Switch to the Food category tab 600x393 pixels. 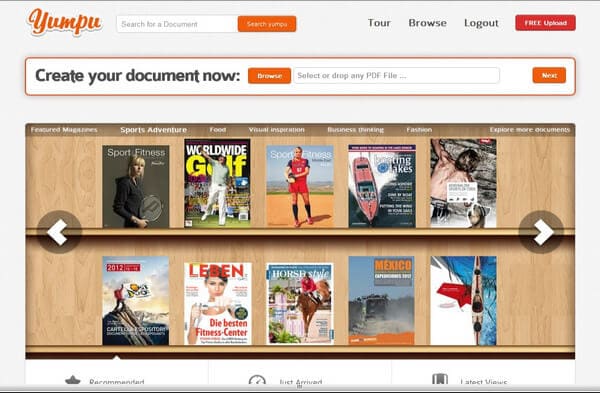click(x=218, y=130)
